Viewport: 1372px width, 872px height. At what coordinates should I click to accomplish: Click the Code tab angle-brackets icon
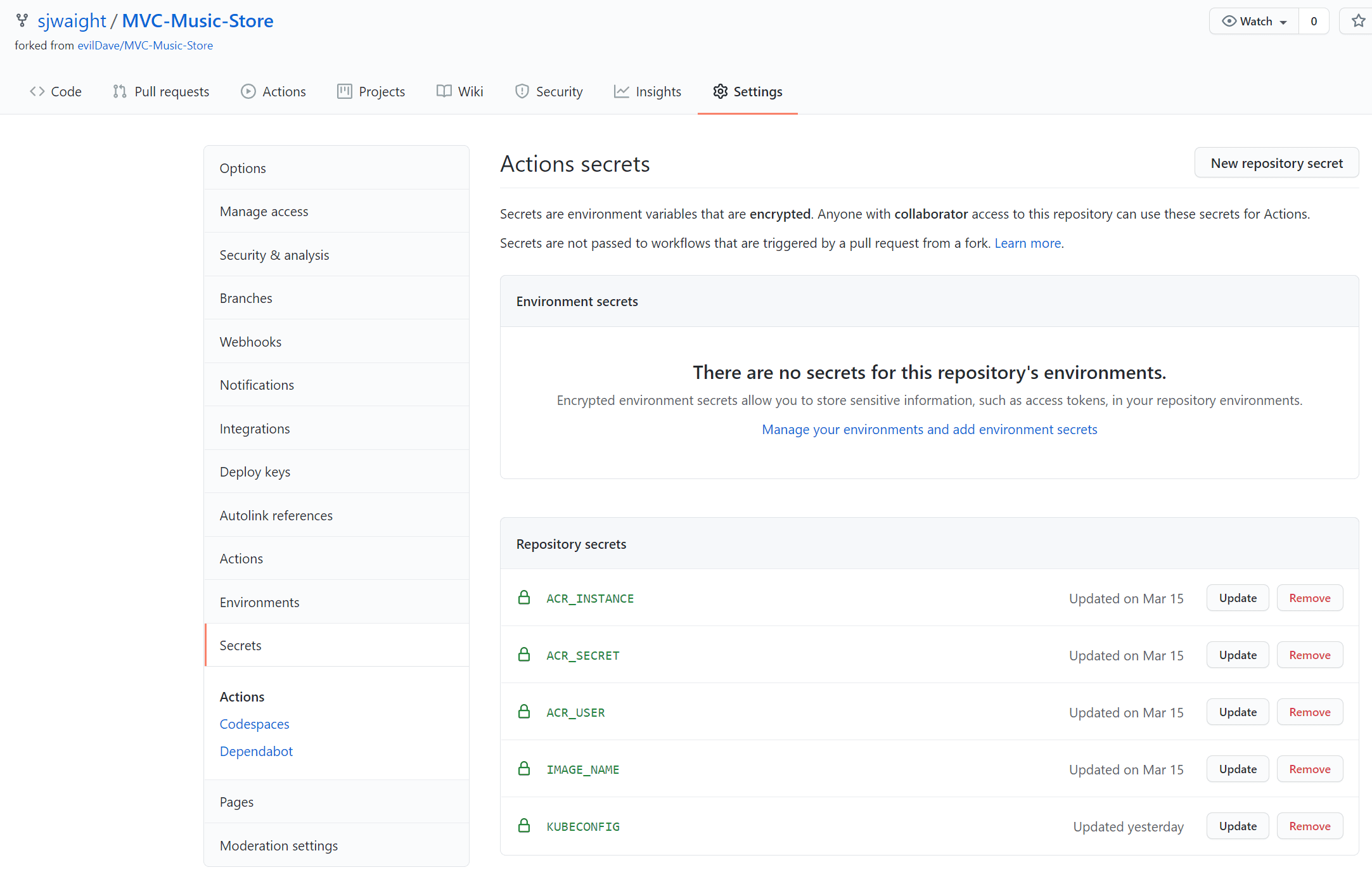37,91
